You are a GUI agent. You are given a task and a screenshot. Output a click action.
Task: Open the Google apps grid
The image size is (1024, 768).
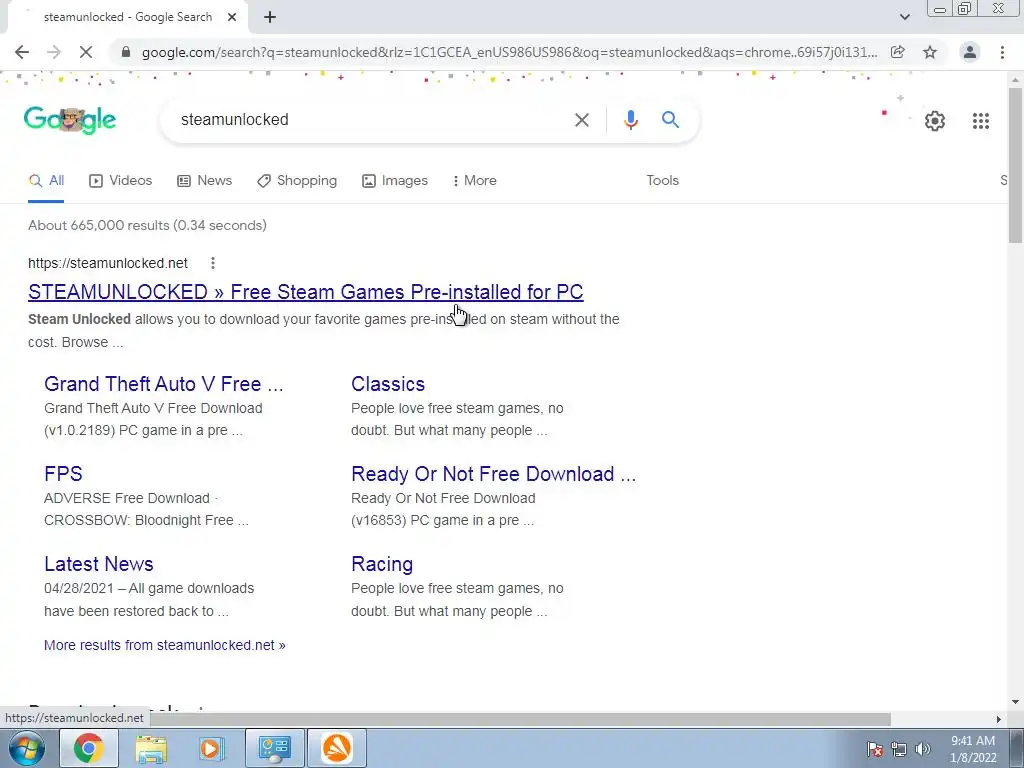tap(980, 121)
